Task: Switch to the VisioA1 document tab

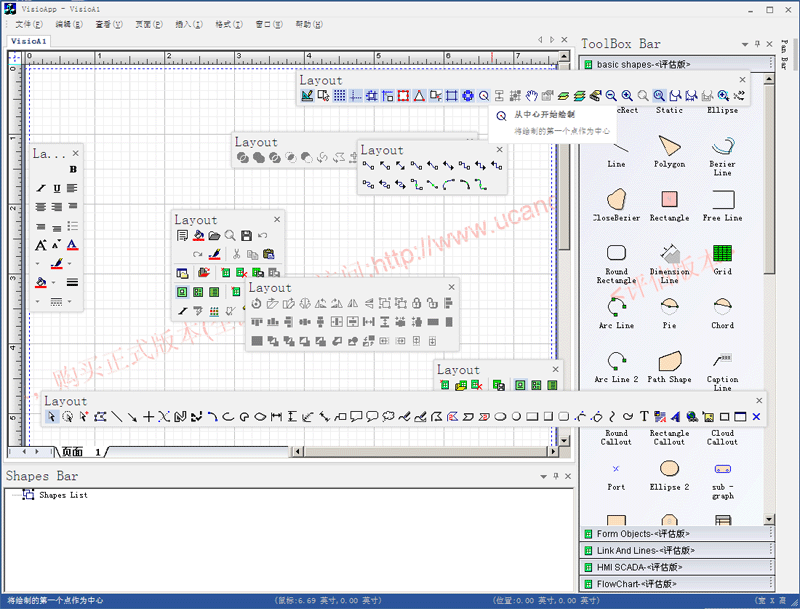Action: point(29,42)
